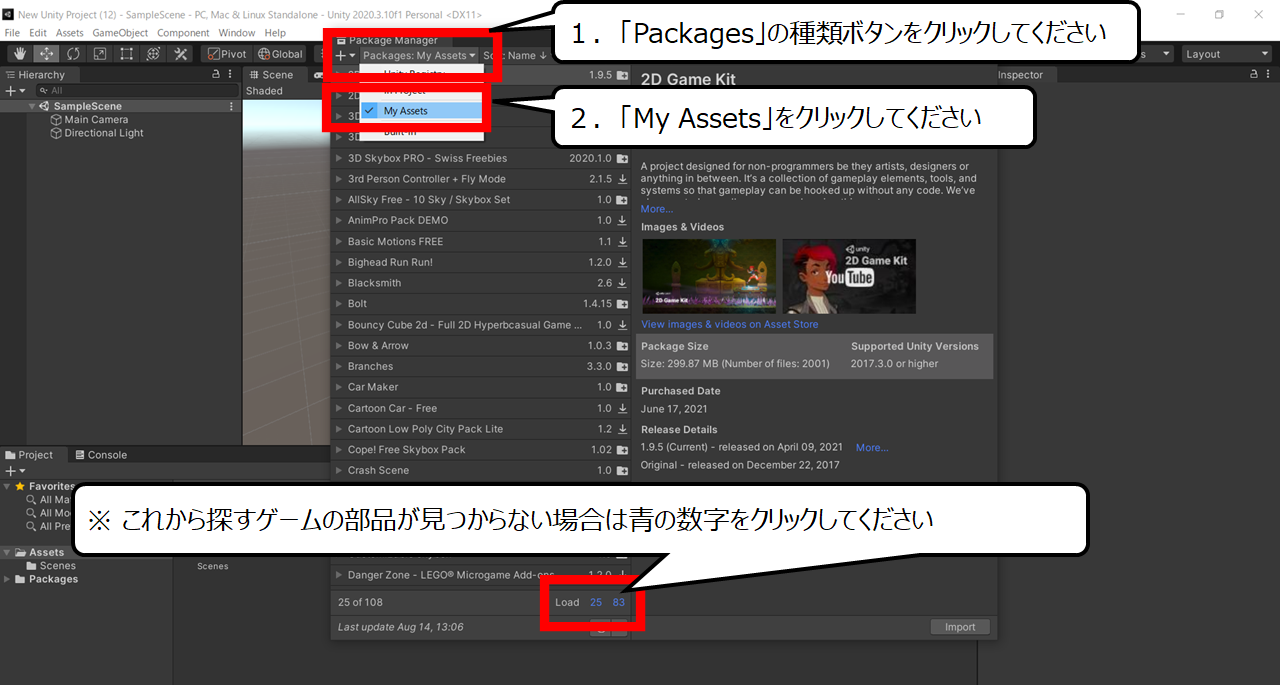Select Directional Light object
1280x685 pixels.
pos(104,133)
